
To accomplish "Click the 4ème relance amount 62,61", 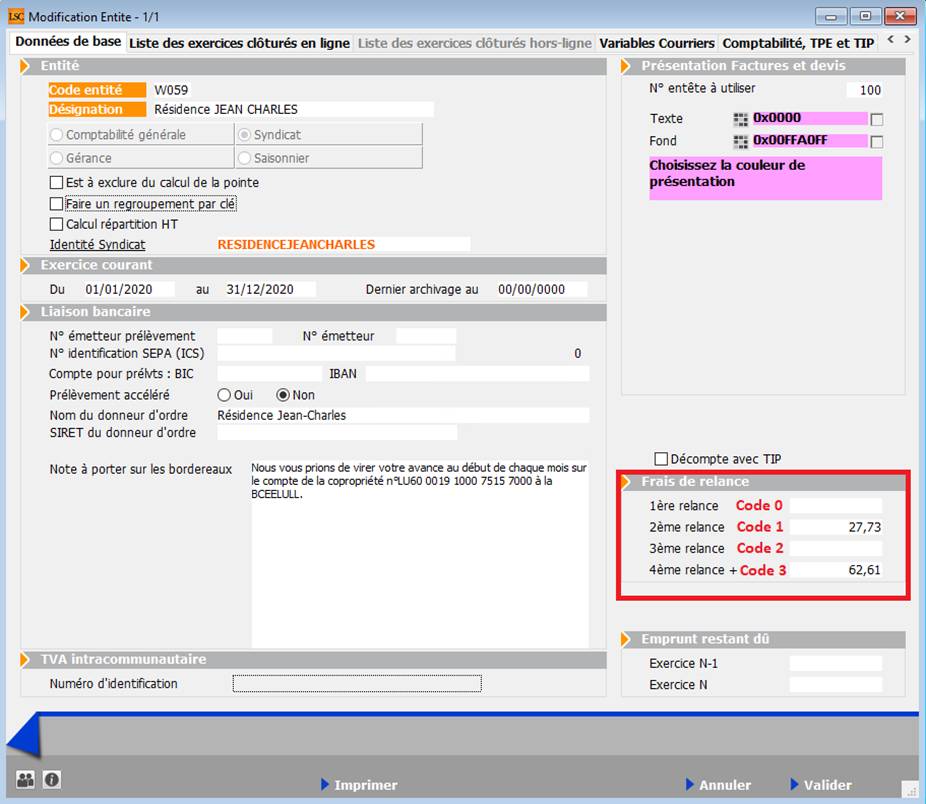I will pos(836,570).
